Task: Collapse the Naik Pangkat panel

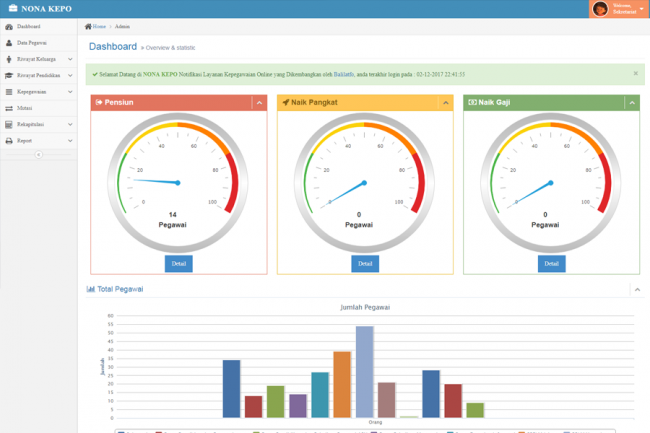Action: (x=445, y=102)
